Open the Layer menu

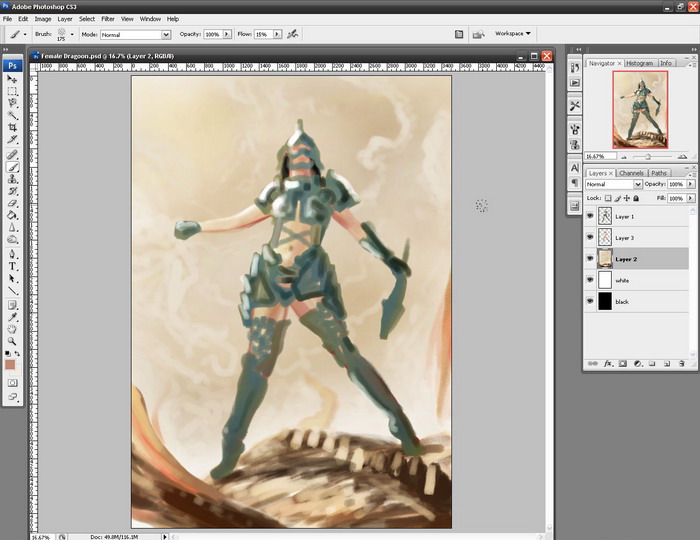pyautogui.click(x=65, y=19)
